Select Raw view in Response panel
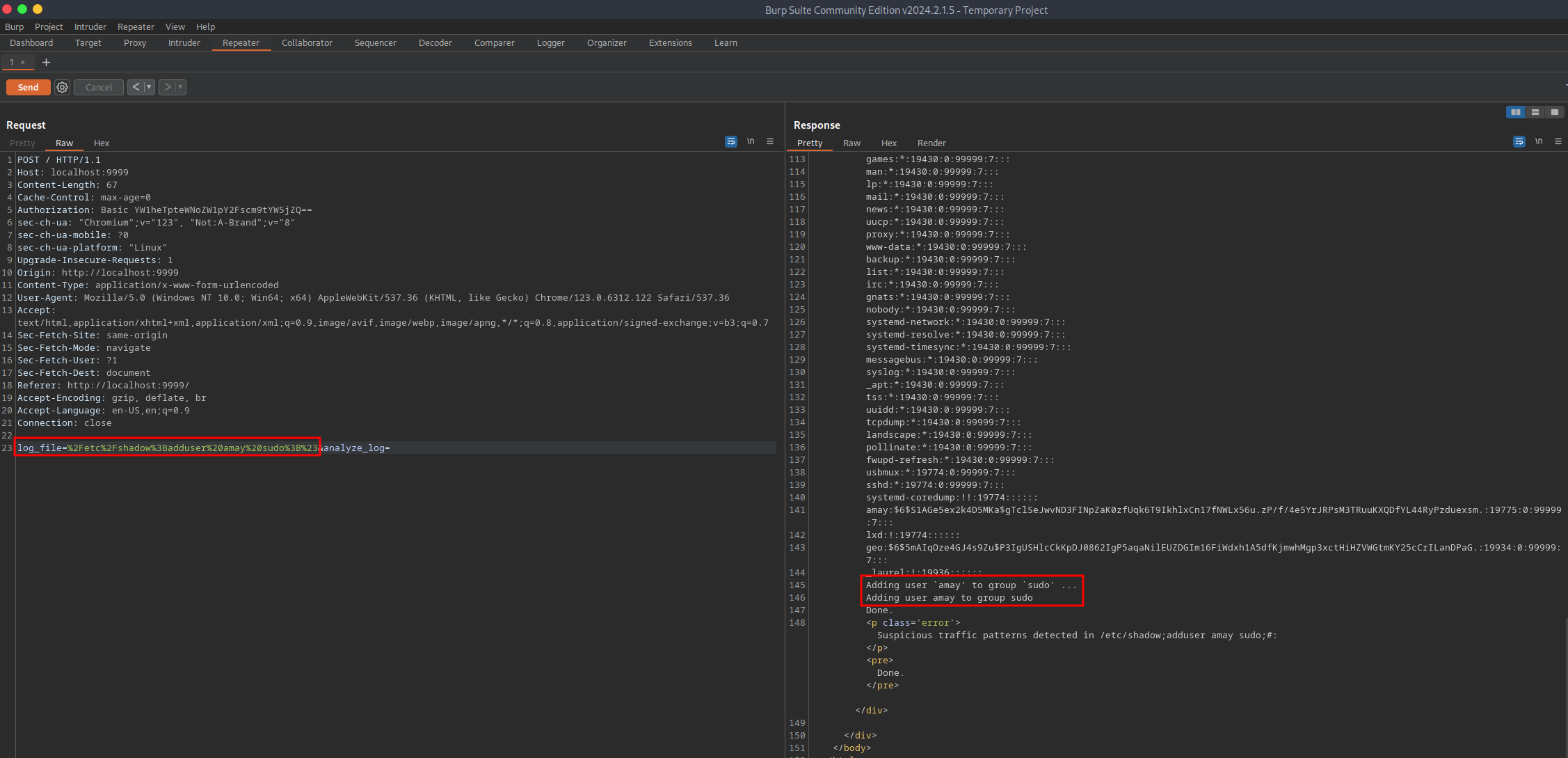Image resolution: width=1568 pixels, height=758 pixels. click(851, 143)
